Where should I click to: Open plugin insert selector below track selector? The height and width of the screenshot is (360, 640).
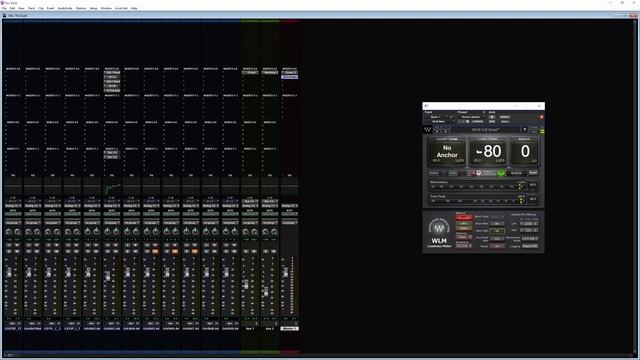[438, 122]
